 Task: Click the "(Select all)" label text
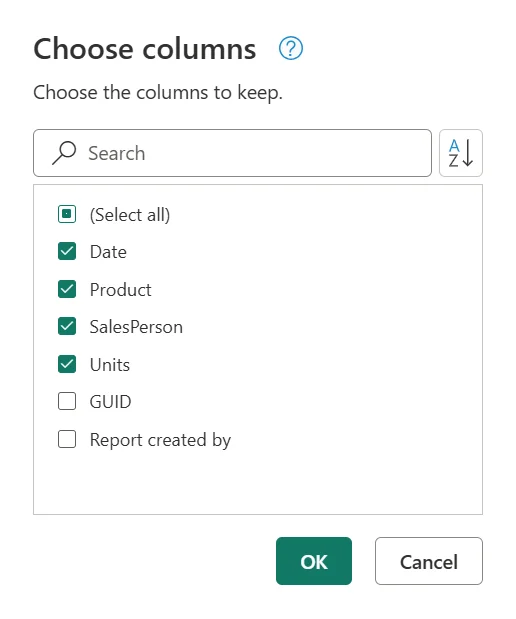pyautogui.click(x=130, y=215)
